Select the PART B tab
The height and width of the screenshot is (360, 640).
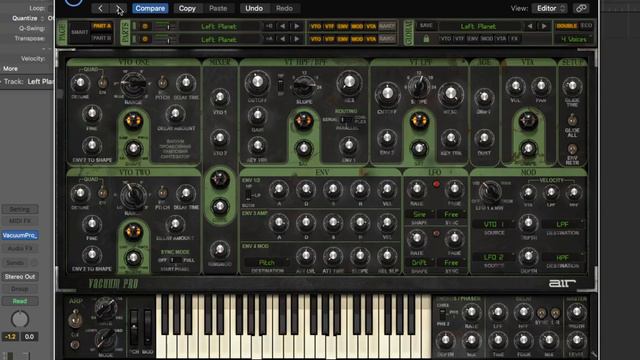coord(102,38)
